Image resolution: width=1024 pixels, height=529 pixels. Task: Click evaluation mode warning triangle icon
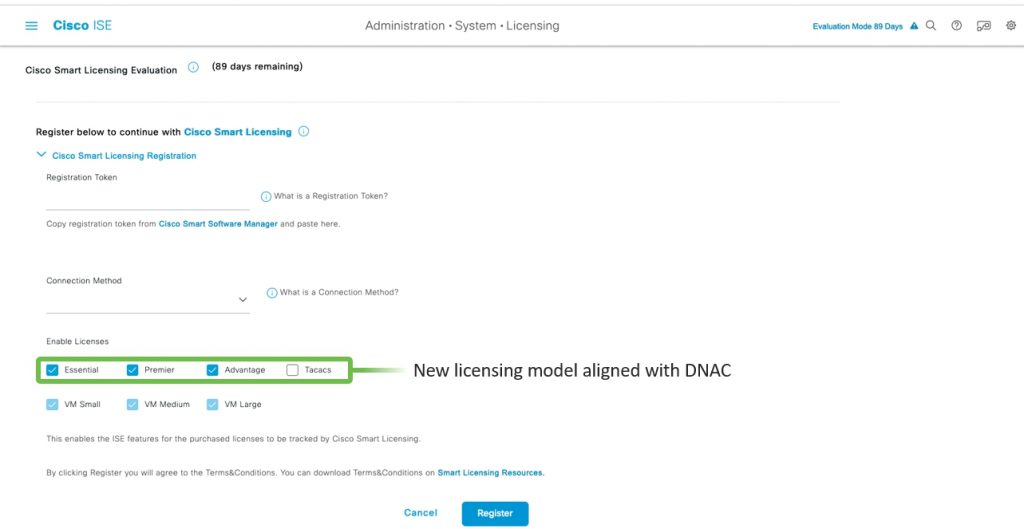pyautogui.click(x=914, y=27)
